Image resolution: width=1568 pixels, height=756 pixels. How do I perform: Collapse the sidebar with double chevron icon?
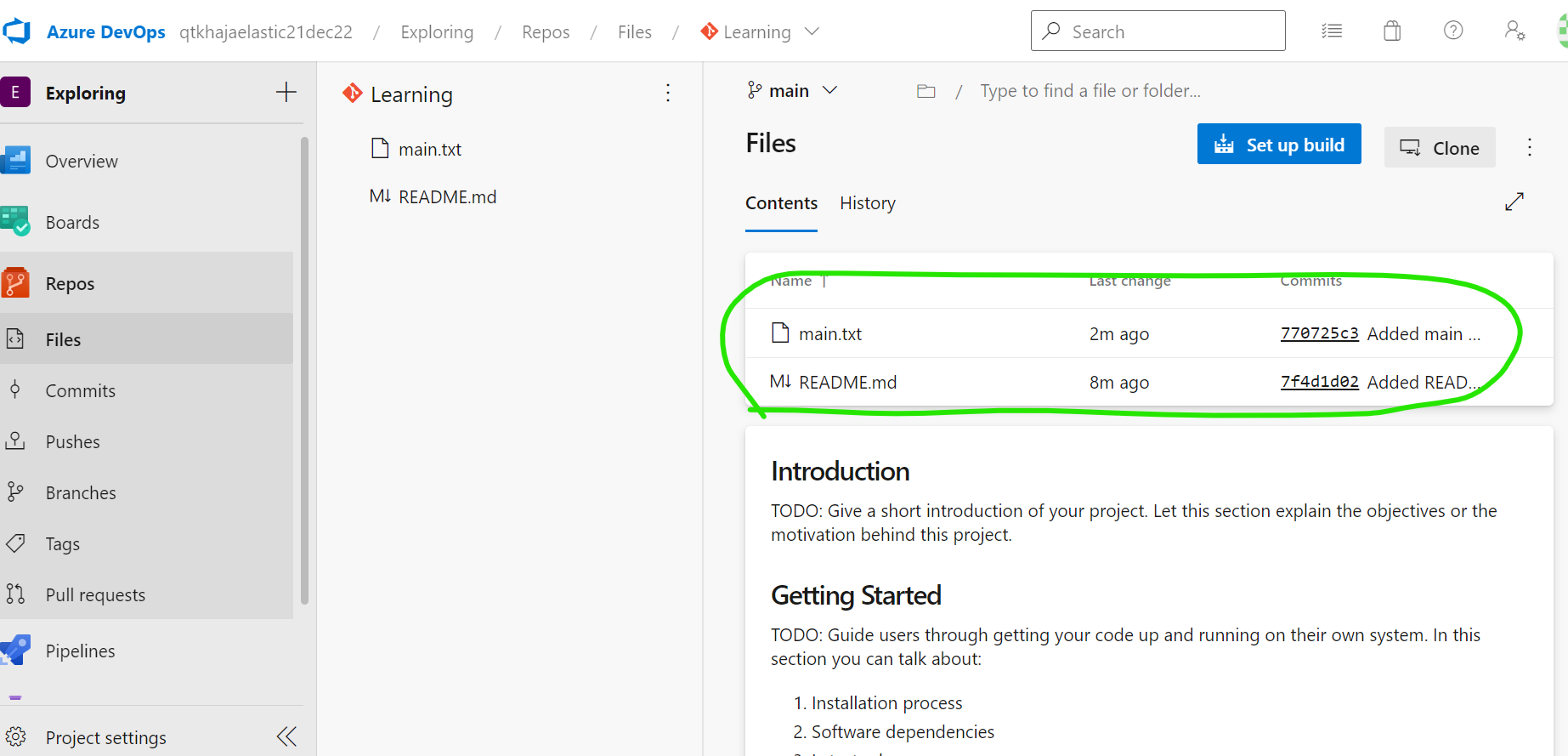coord(286,736)
